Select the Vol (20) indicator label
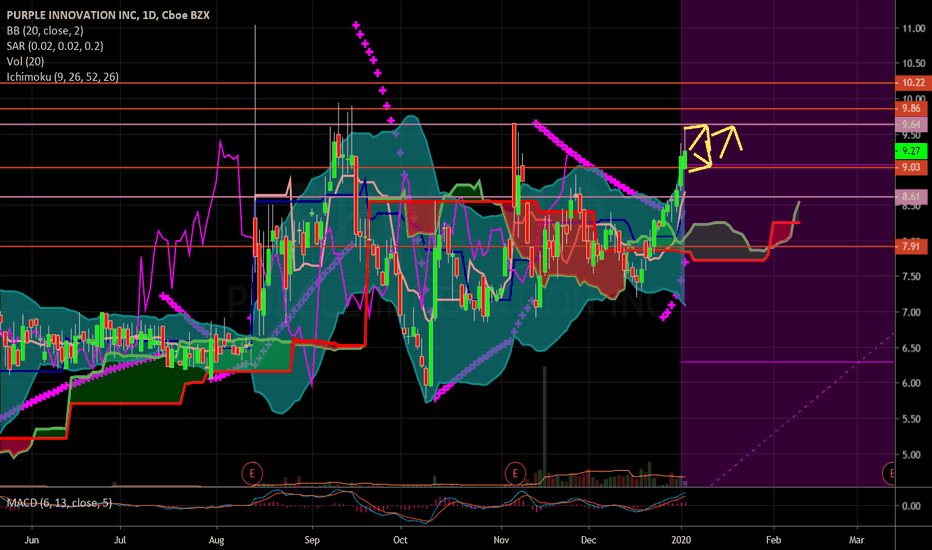 pyautogui.click(x=25, y=62)
